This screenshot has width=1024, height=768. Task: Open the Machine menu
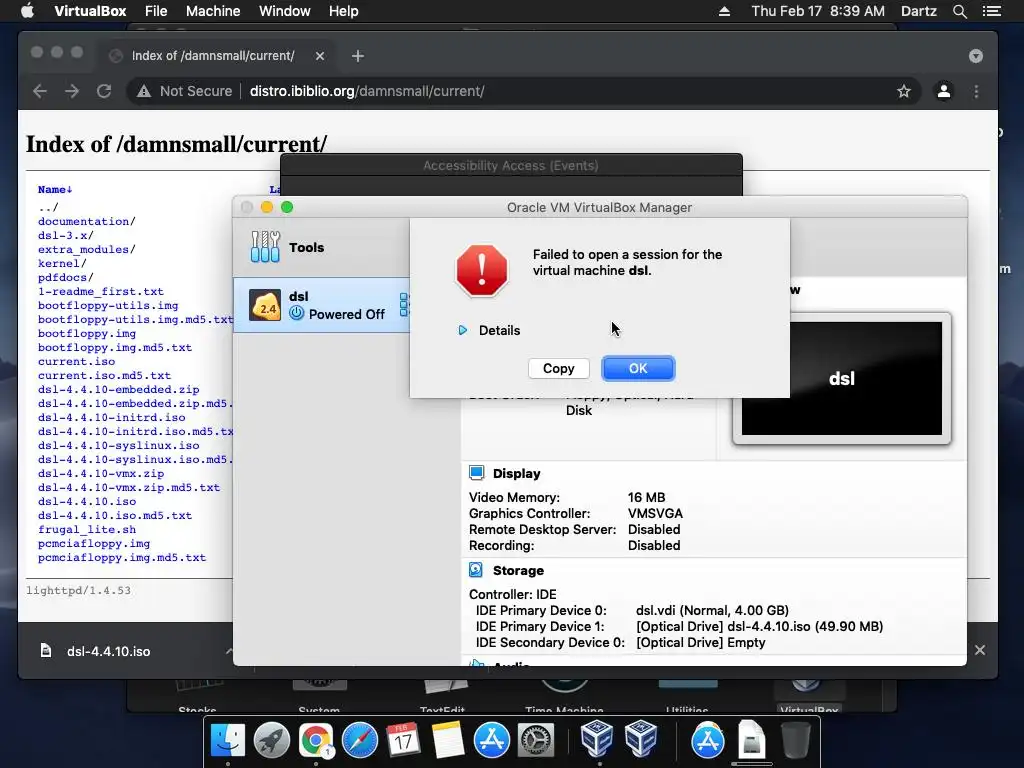pyautogui.click(x=213, y=11)
